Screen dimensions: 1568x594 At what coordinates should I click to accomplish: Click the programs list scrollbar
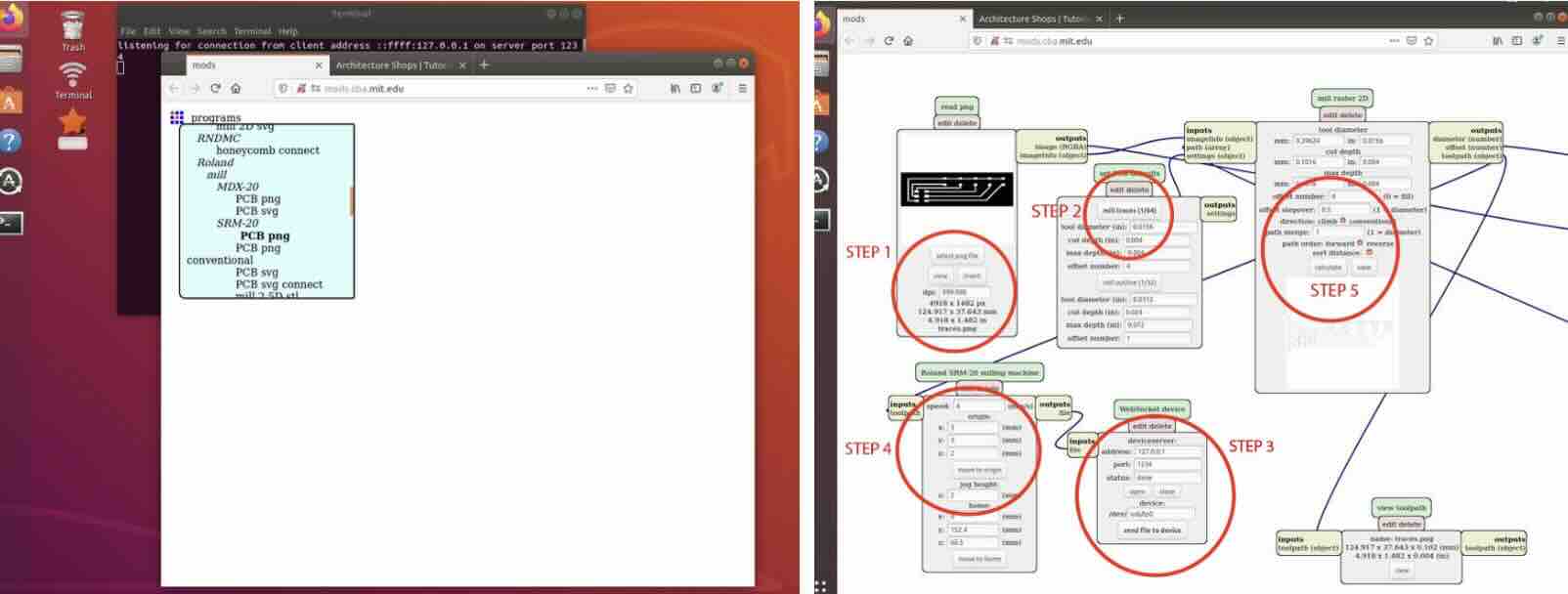pyautogui.click(x=351, y=200)
